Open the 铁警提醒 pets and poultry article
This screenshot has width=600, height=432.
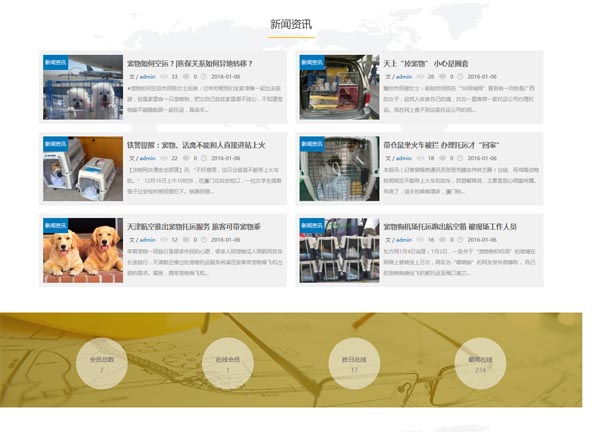pos(195,145)
